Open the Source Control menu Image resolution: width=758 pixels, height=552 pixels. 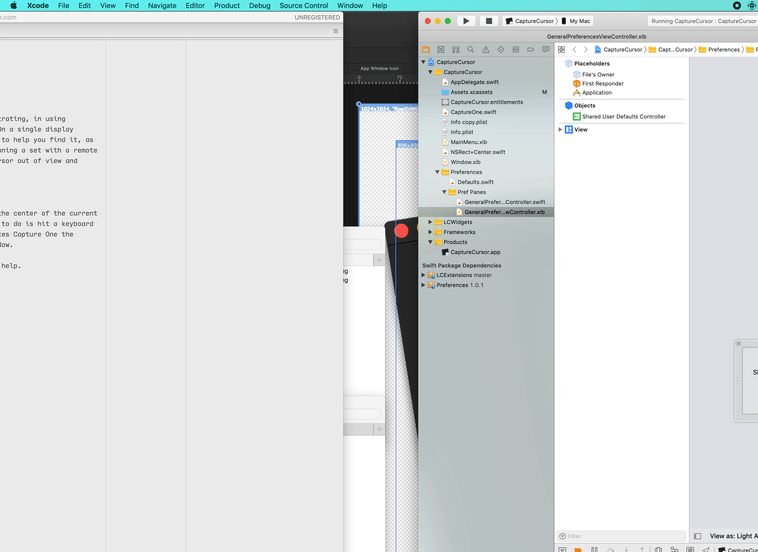point(303,6)
